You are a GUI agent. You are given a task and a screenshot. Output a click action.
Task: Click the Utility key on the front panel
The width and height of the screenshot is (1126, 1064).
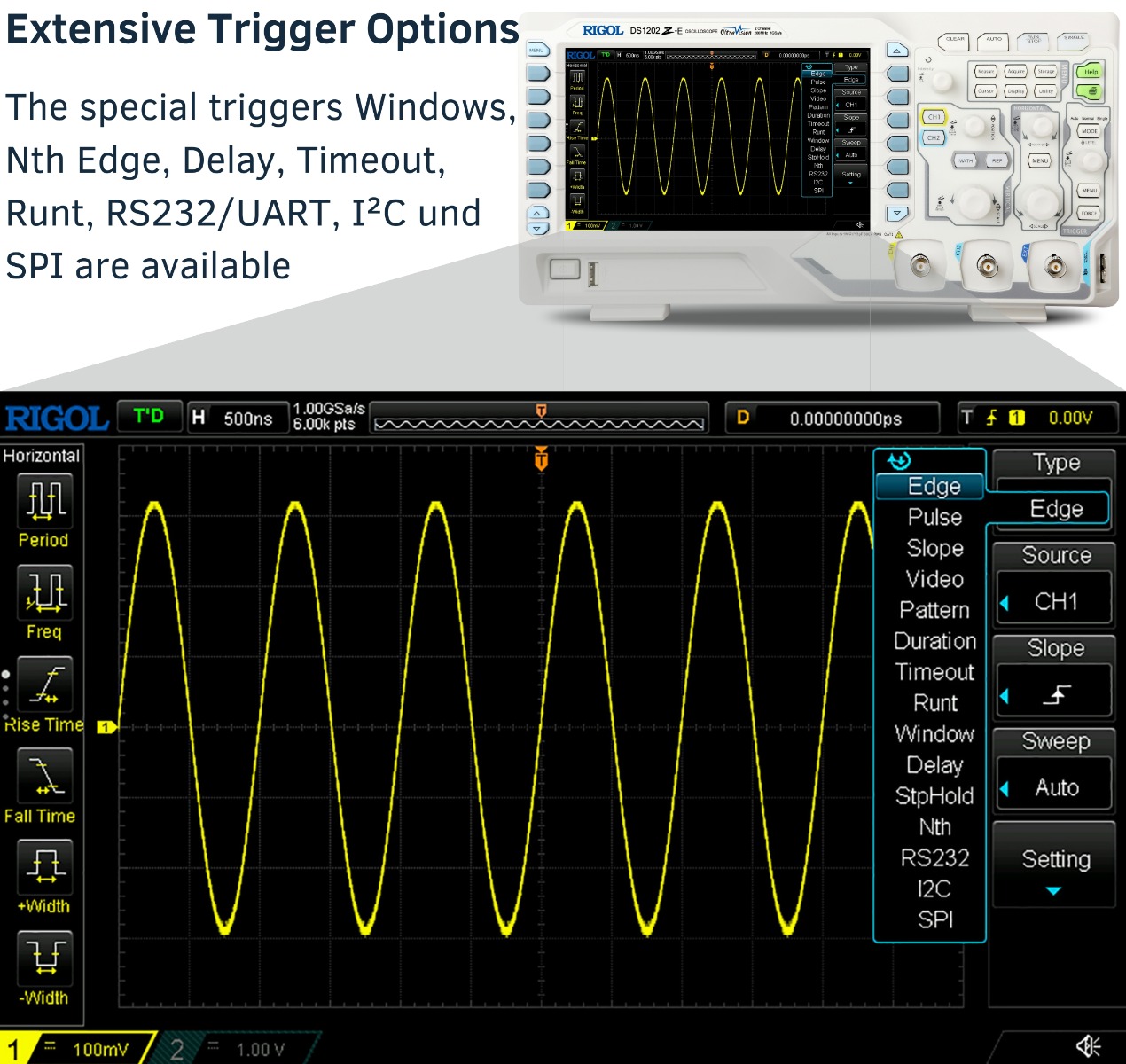click(x=1046, y=91)
